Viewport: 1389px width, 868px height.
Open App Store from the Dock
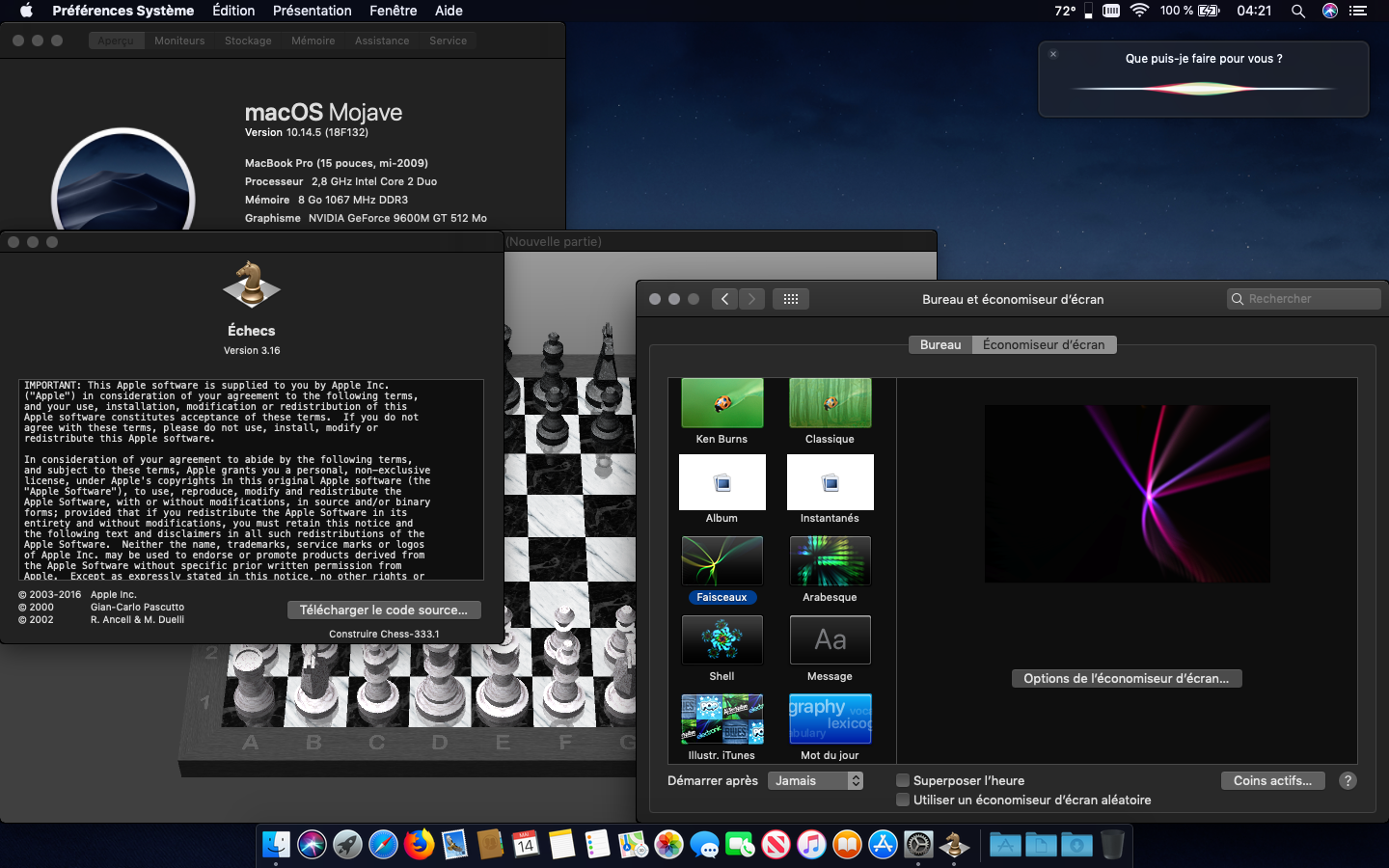883,845
